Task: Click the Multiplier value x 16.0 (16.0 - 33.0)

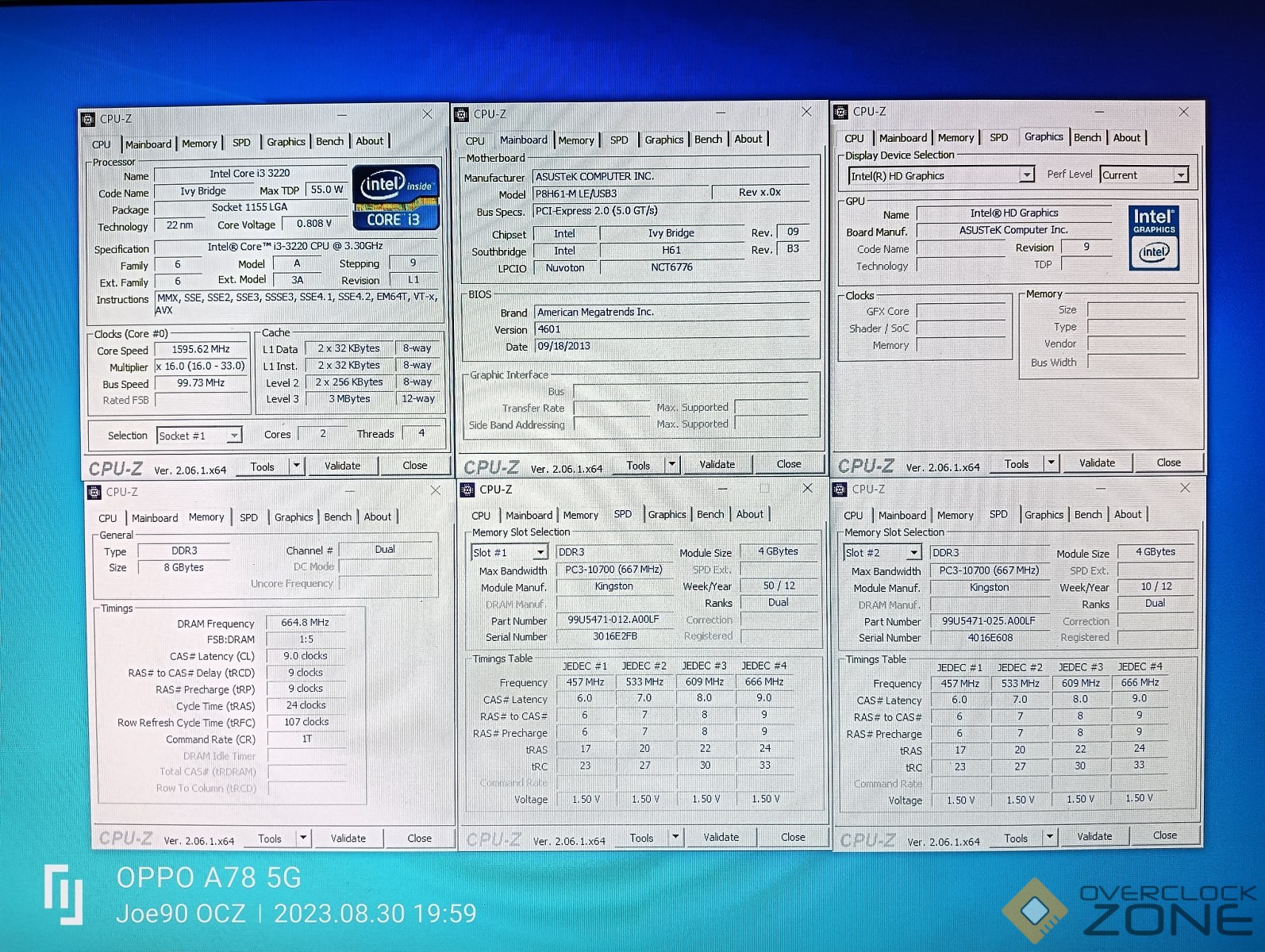Action: tap(201, 367)
